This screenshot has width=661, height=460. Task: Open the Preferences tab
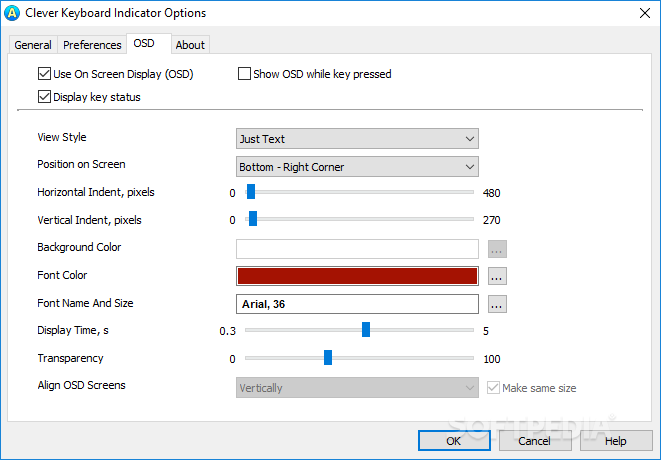click(92, 45)
